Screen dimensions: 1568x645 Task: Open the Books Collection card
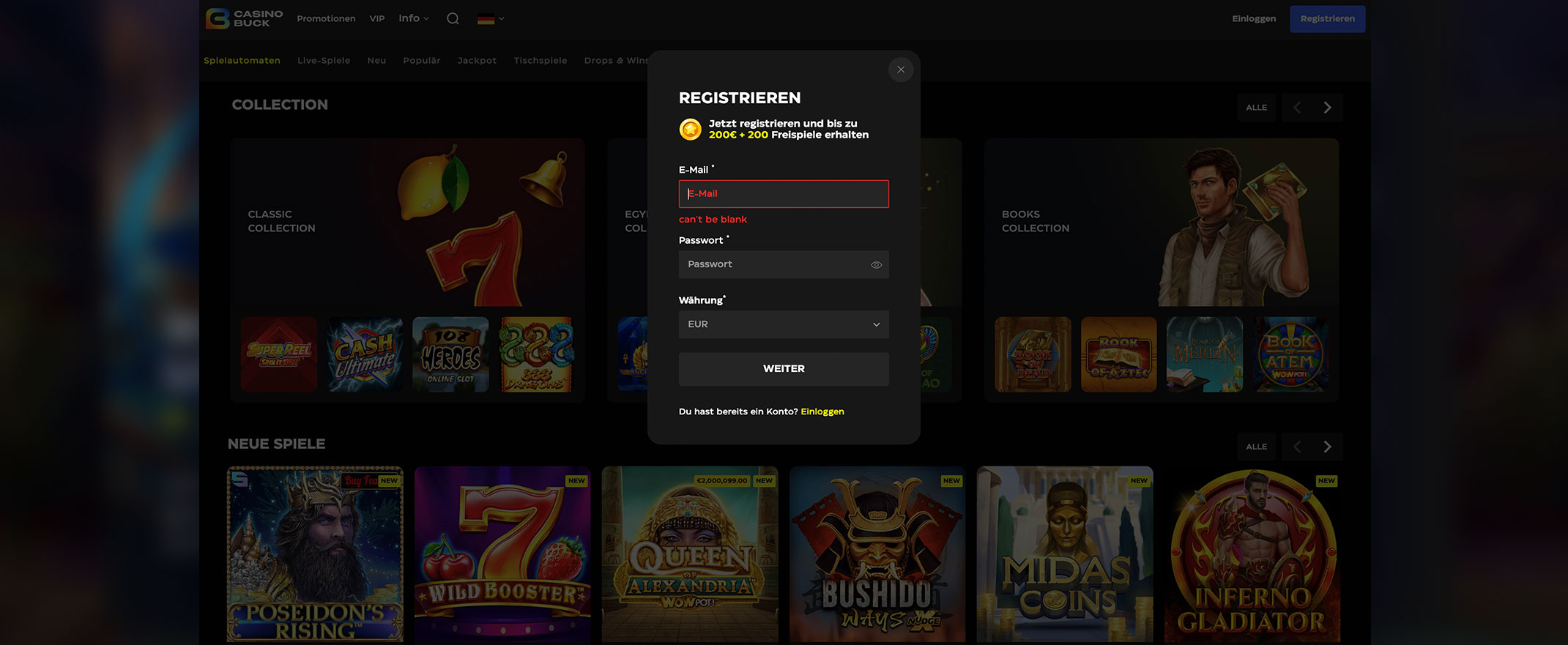click(x=1162, y=222)
